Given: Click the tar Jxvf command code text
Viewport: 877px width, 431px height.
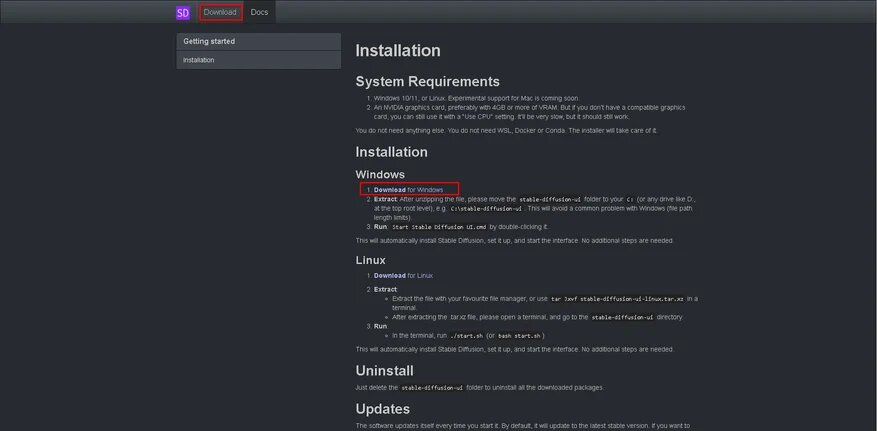Looking at the screenshot, I should 617,299.
